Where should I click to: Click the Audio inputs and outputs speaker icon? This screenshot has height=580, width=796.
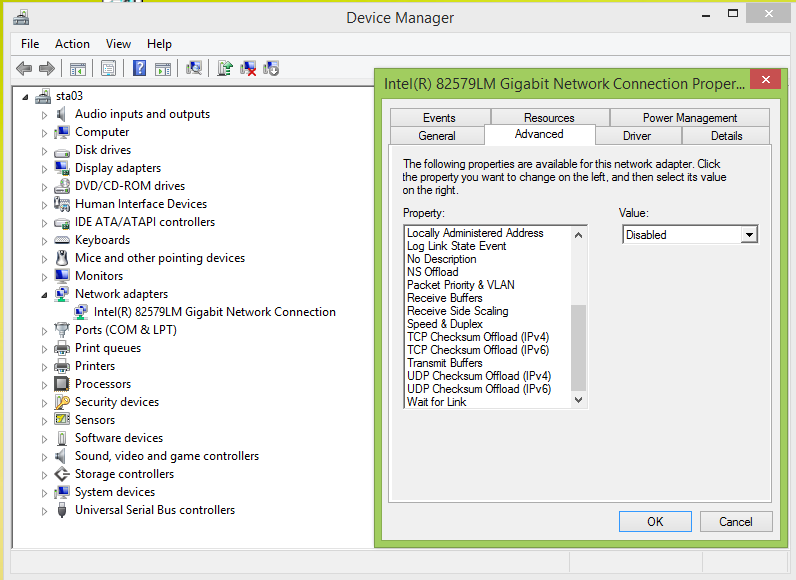pyautogui.click(x=61, y=114)
